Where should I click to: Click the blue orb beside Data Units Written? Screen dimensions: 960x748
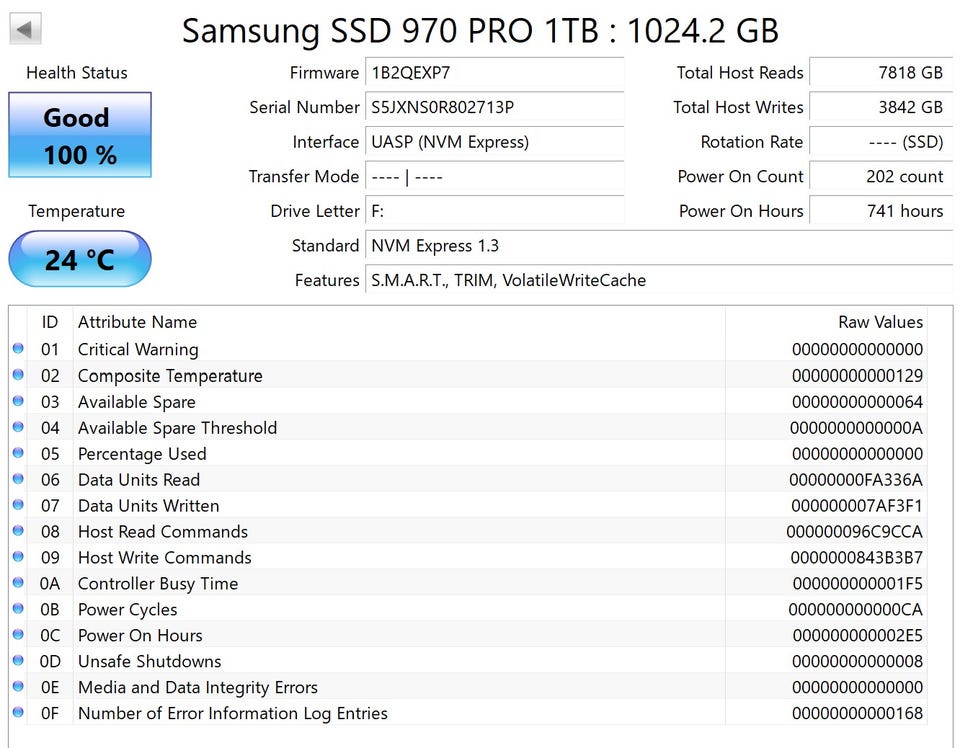18,505
